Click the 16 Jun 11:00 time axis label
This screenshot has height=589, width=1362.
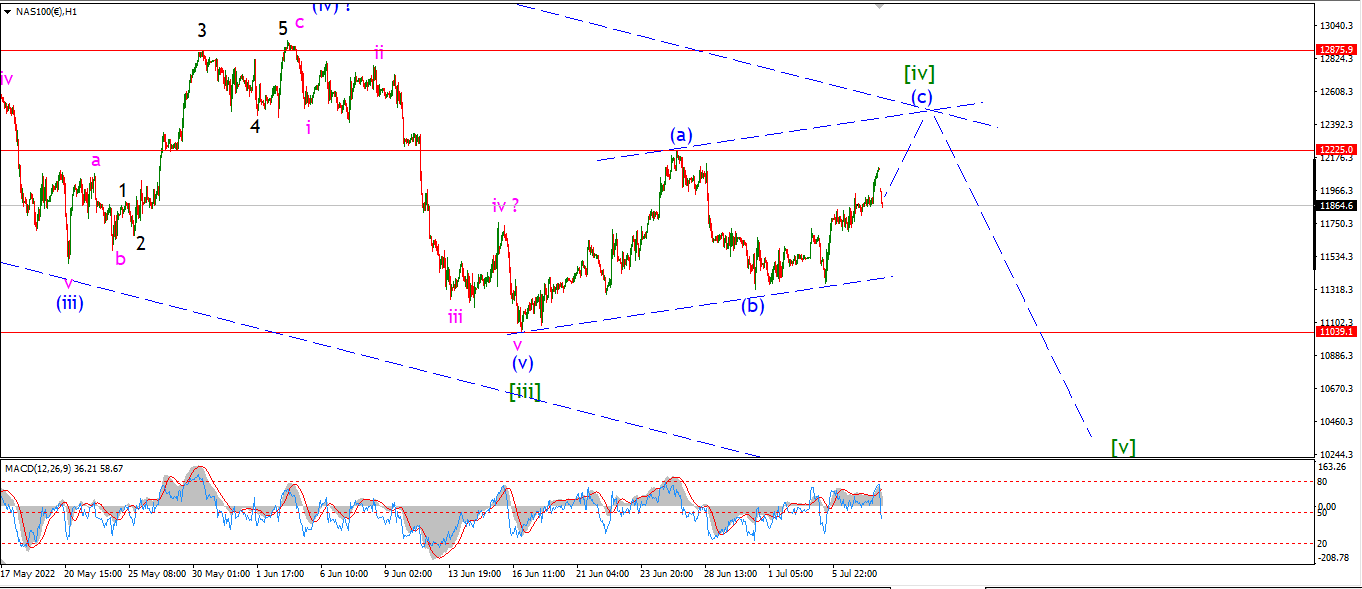[x=539, y=574]
